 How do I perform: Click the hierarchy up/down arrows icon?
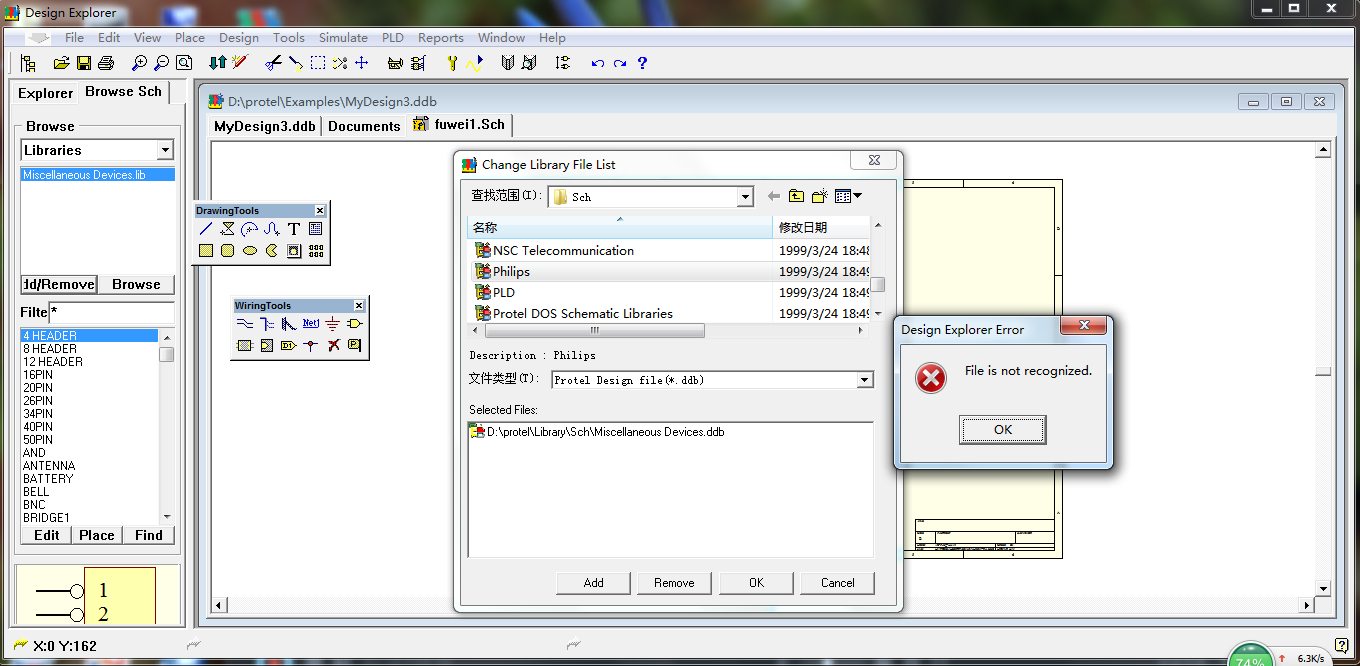point(217,63)
